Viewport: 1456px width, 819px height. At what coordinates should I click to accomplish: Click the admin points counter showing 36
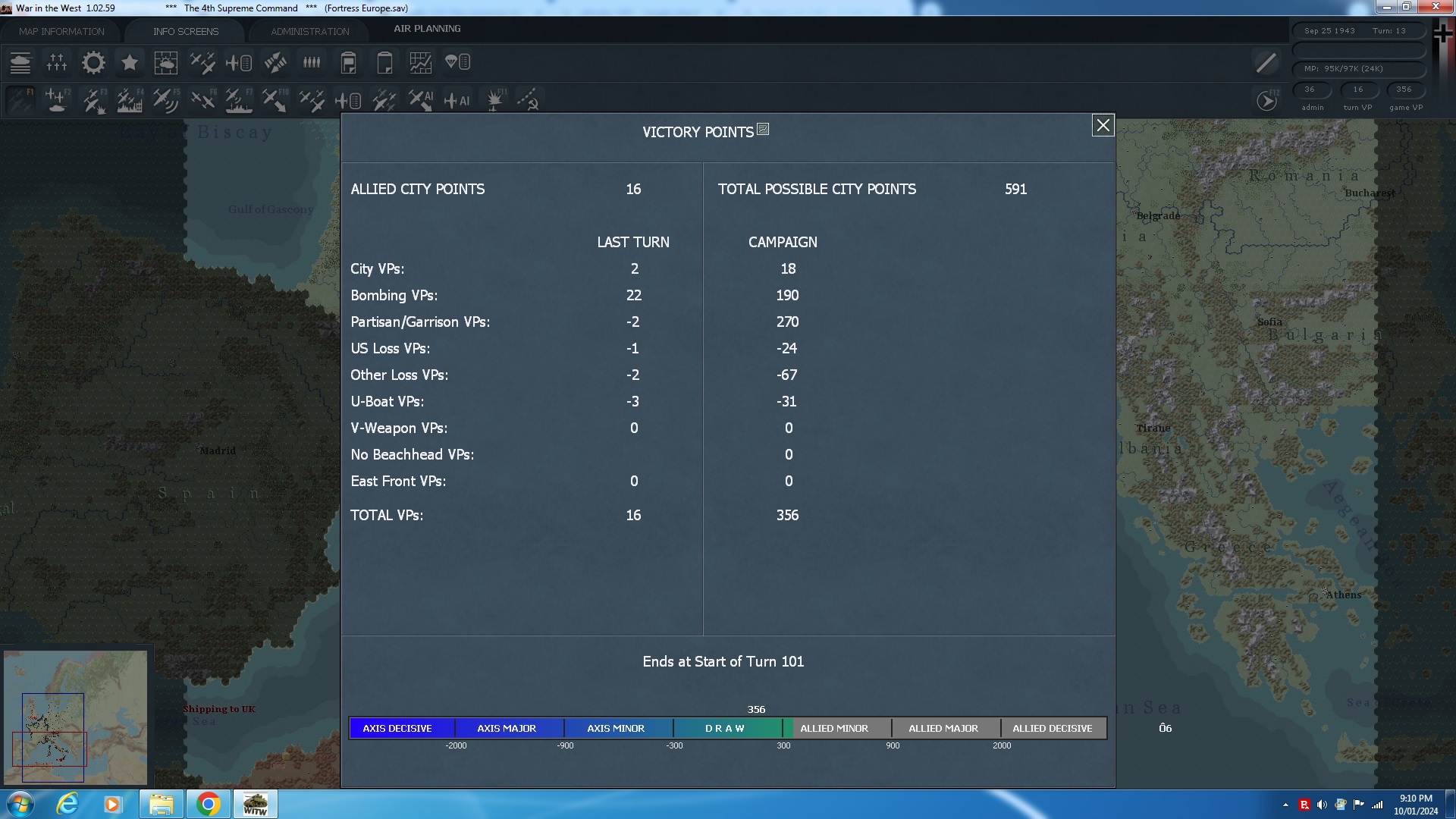click(x=1311, y=89)
